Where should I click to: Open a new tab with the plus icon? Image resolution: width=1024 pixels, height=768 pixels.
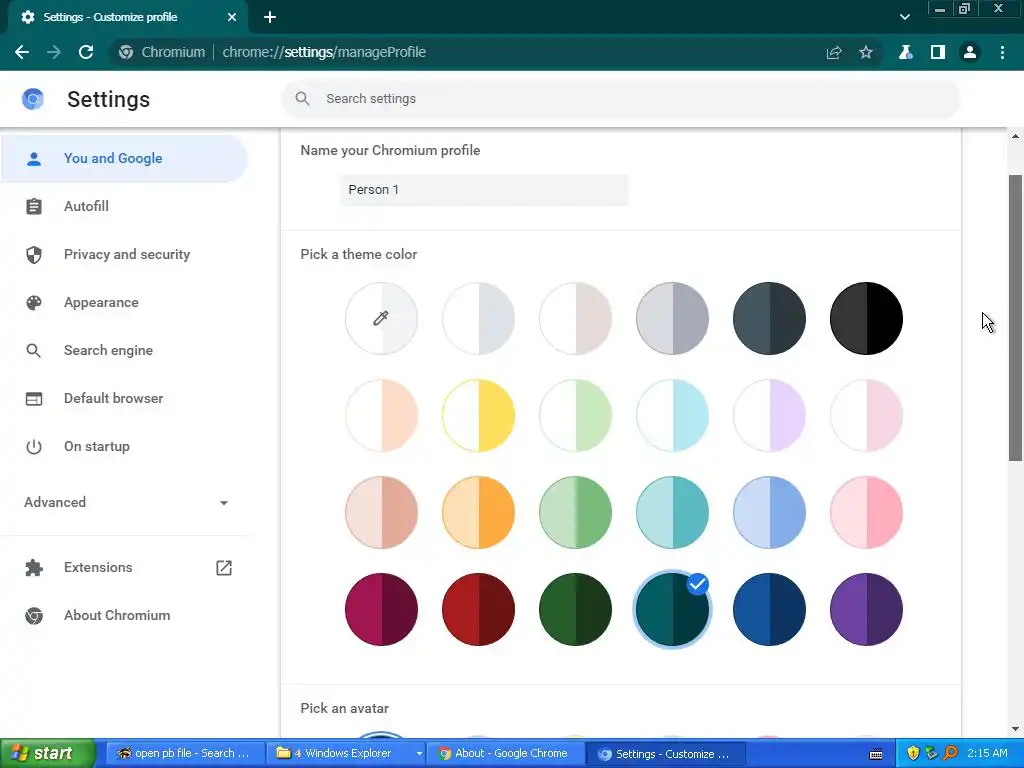click(x=270, y=17)
